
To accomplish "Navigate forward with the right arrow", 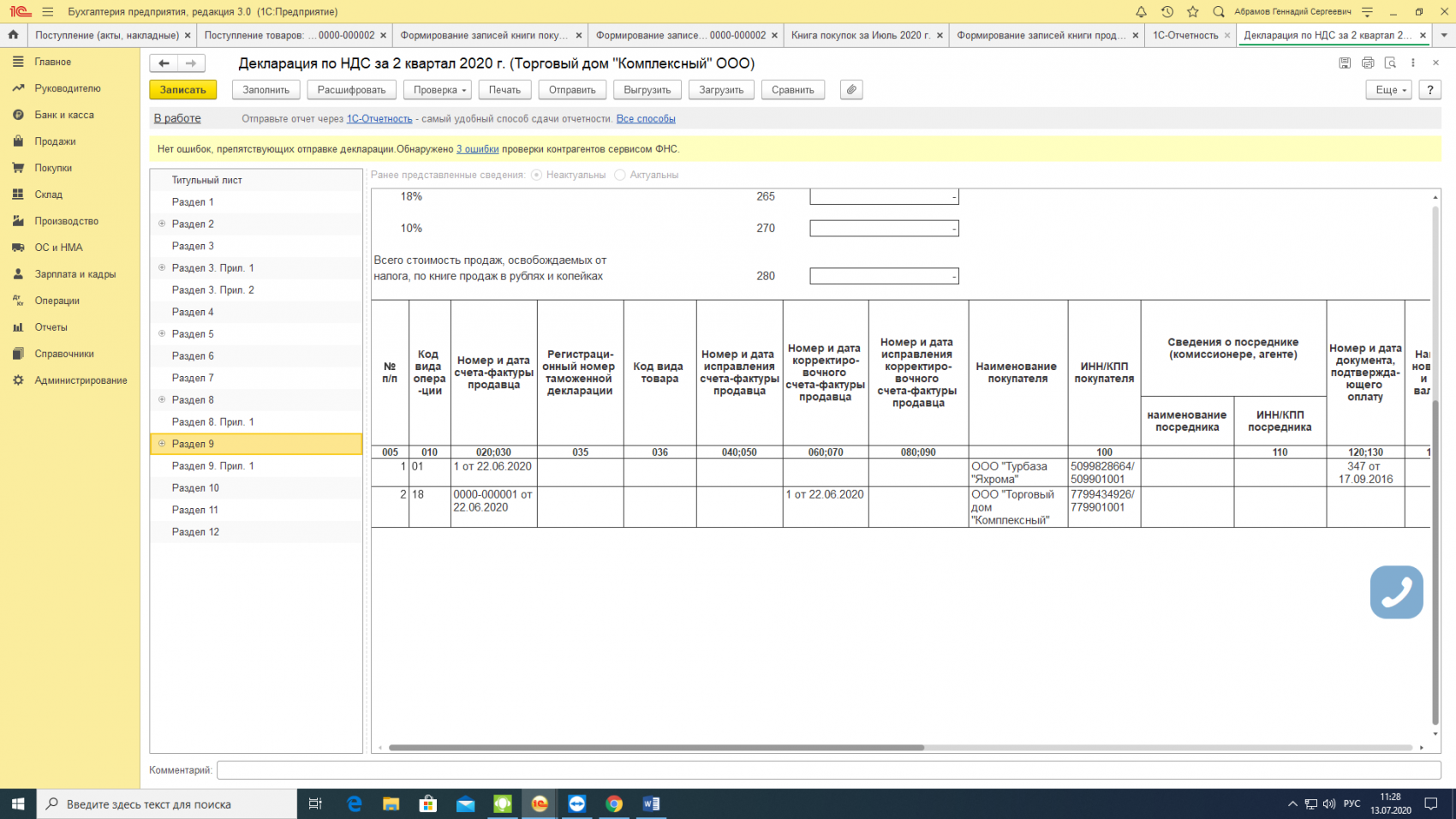I will (x=191, y=63).
